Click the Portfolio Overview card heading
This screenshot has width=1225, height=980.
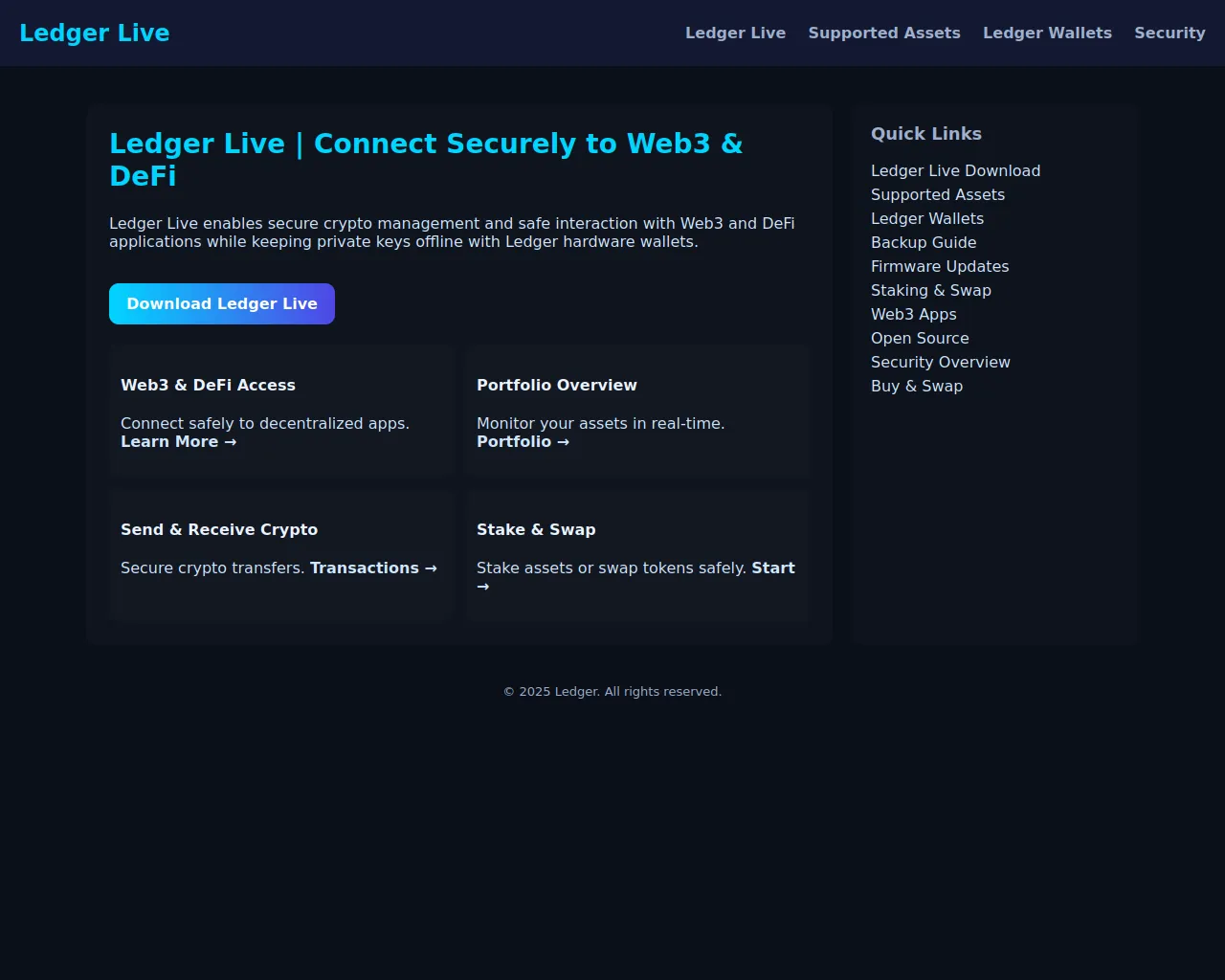(557, 385)
